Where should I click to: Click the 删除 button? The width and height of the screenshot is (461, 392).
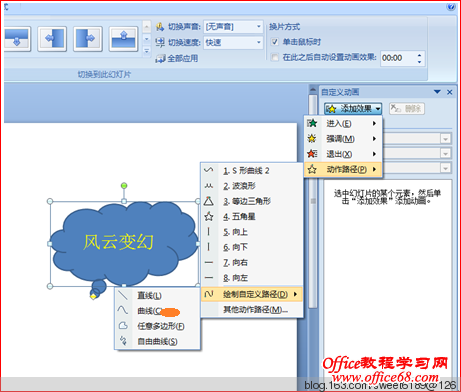pos(407,109)
